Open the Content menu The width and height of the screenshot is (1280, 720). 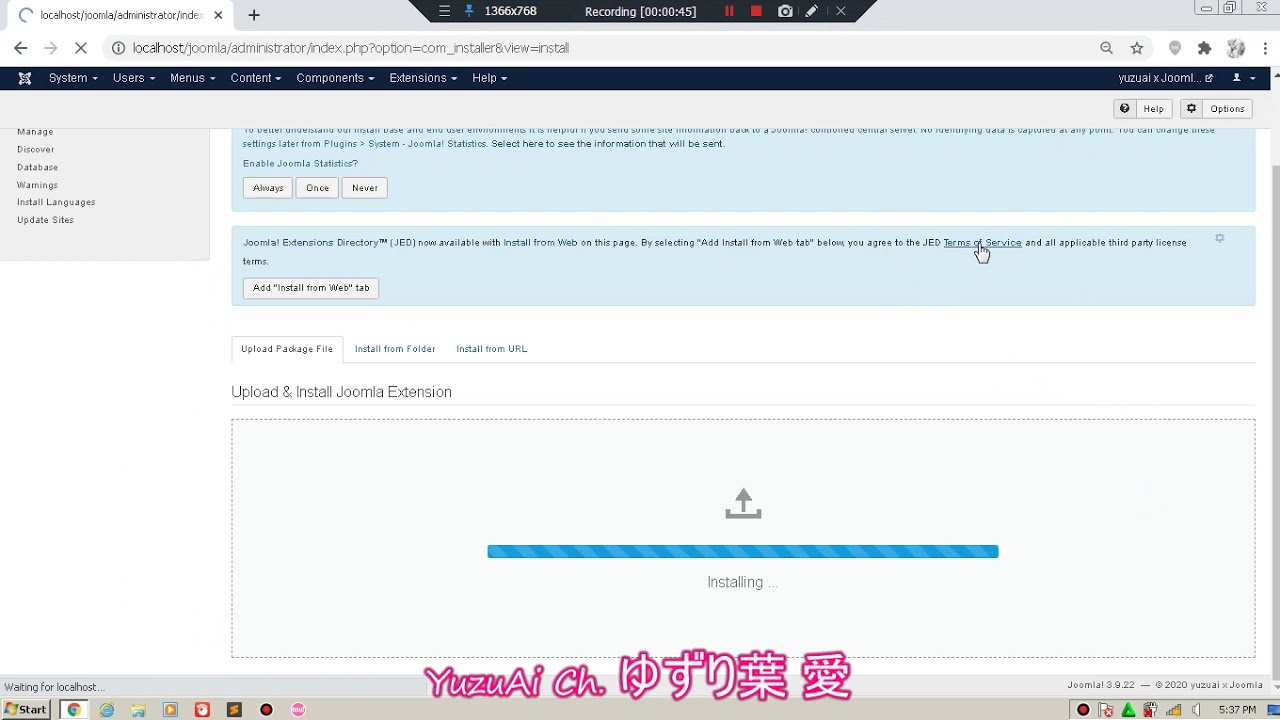(255, 78)
